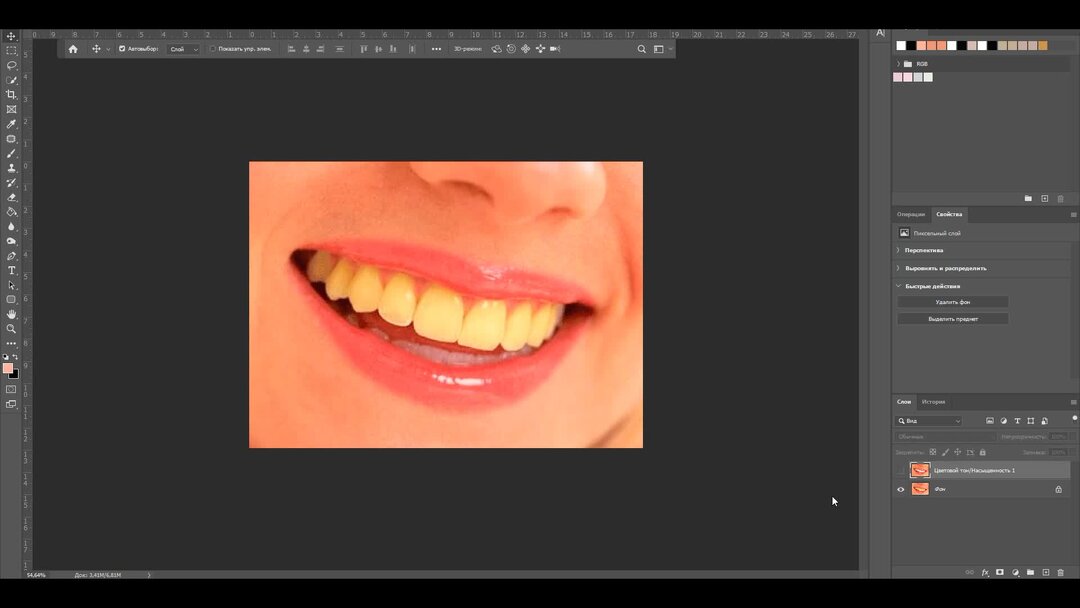1080x608 pixels.
Task: Open the Layers panel flyout menu
Action: (x=1073, y=402)
